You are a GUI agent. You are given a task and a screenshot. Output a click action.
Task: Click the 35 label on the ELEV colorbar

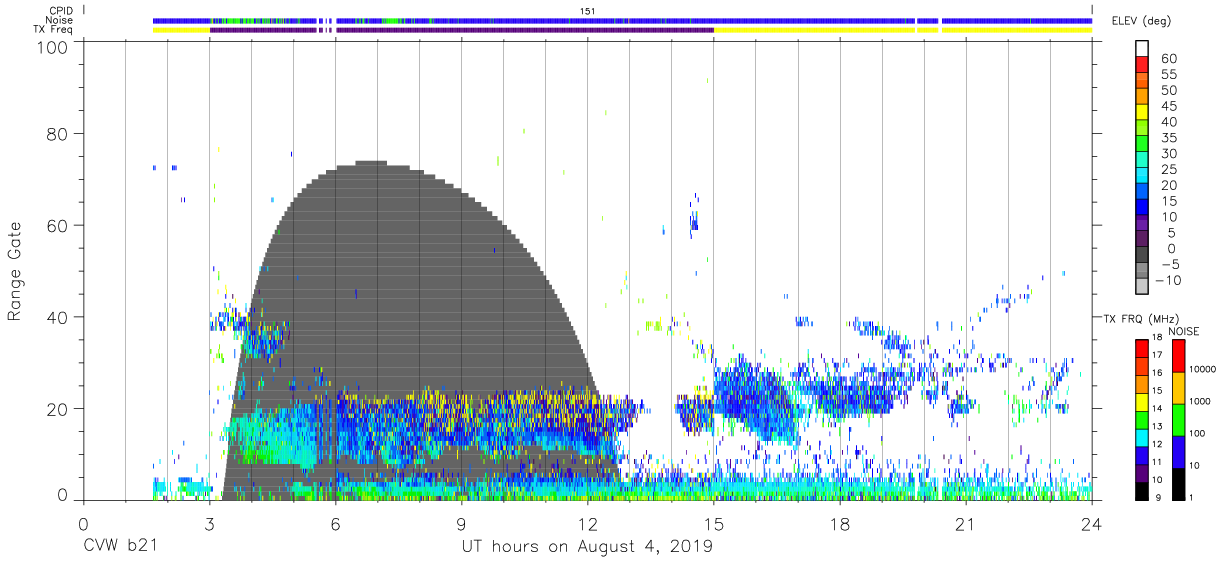click(x=1169, y=138)
